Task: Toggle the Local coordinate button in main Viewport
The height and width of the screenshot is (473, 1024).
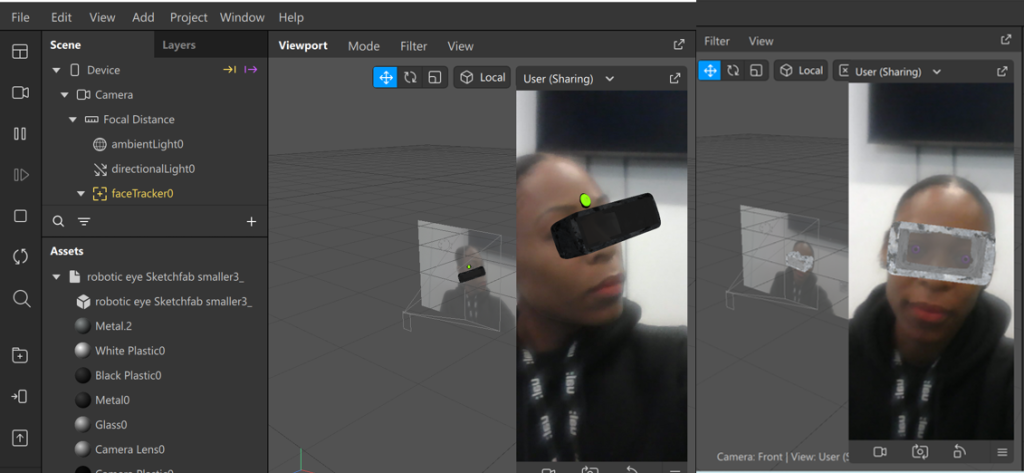Action: (482, 77)
